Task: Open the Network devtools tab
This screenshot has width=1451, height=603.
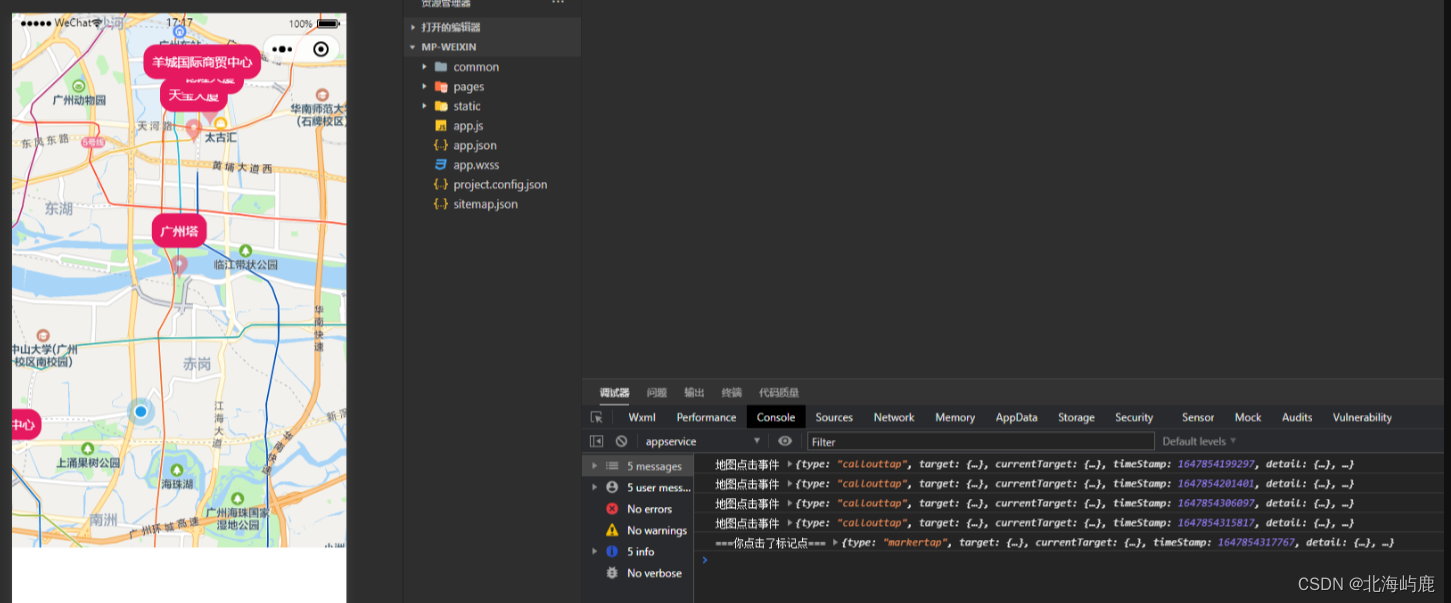Action: coord(894,418)
